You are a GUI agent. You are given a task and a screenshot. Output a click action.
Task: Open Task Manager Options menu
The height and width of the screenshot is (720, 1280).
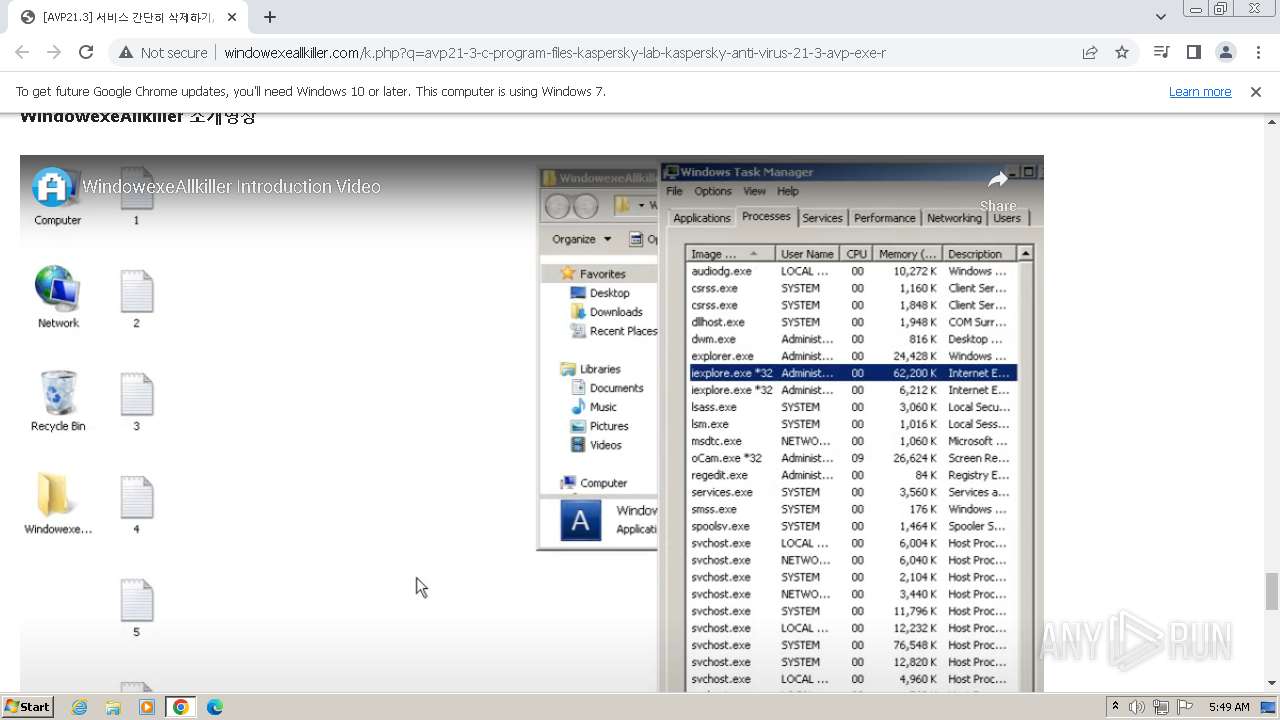point(713,191)
